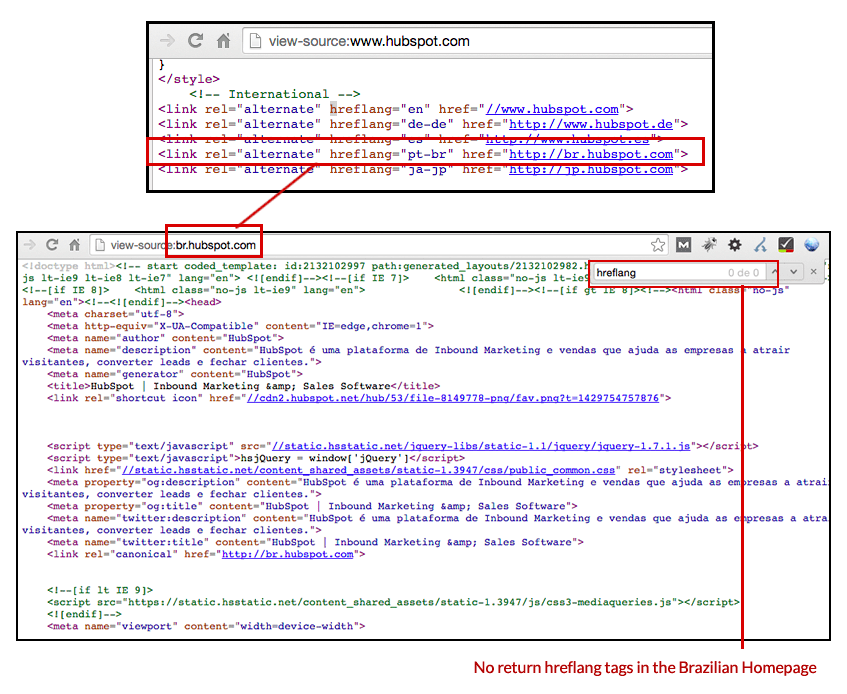Click the css3-mediaqueries.js script line
This screenshot has width=847, height=694.
pyautogui.click(x=393, y=602)
